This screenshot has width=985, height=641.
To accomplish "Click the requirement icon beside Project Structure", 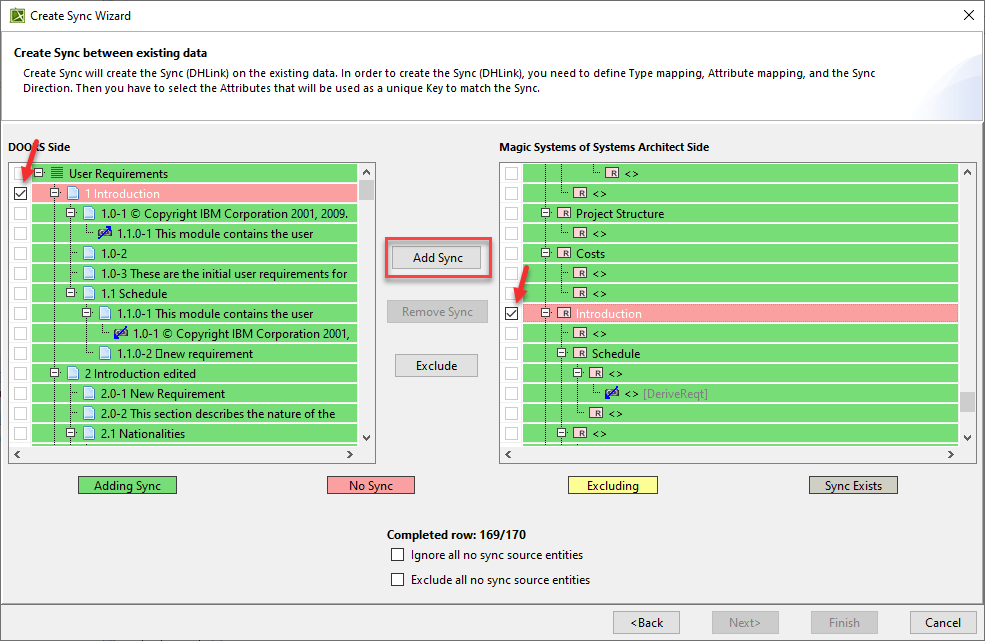I will coord(563,214).
